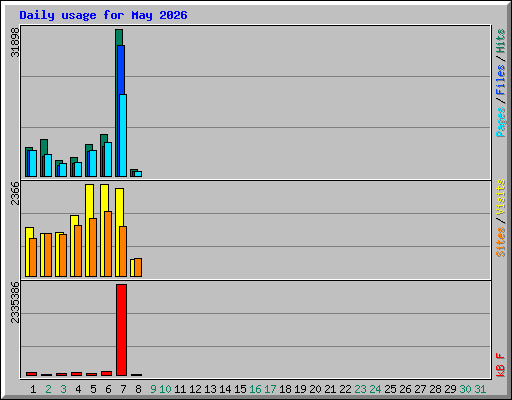The width and height of the screenshot is (512, 400).
Task: Select the red kilobytes bar for day 7
Action: (x=121, y=330)
